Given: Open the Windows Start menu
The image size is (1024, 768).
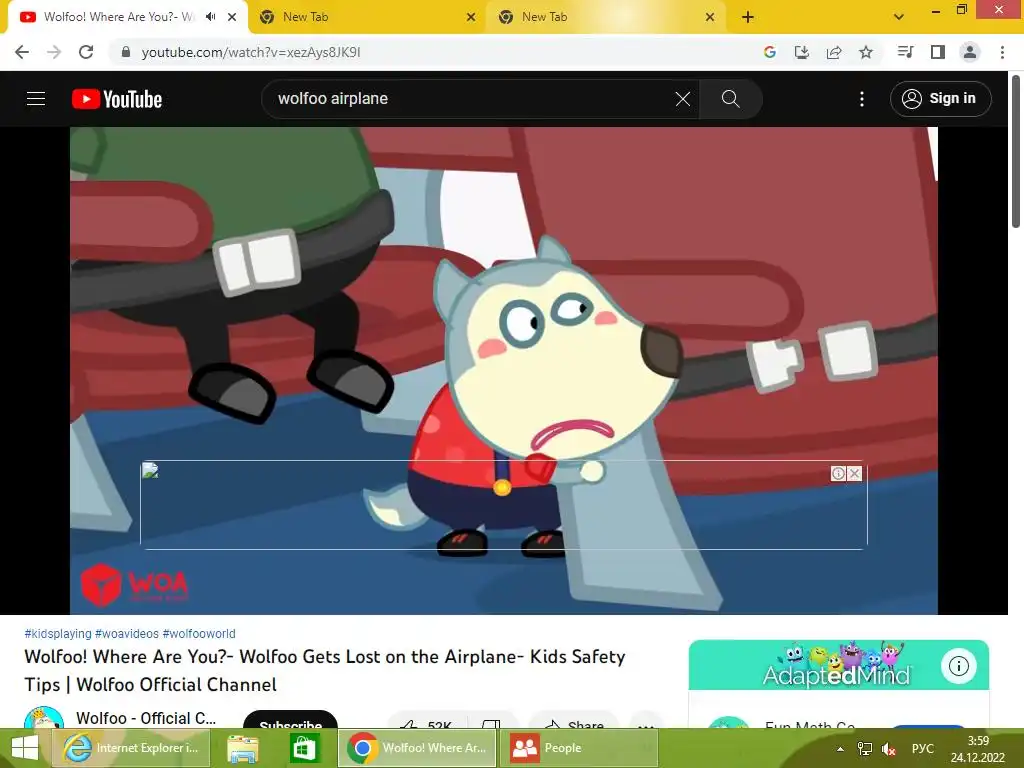Looking at the screenshot, I should [x=24, y=748].
